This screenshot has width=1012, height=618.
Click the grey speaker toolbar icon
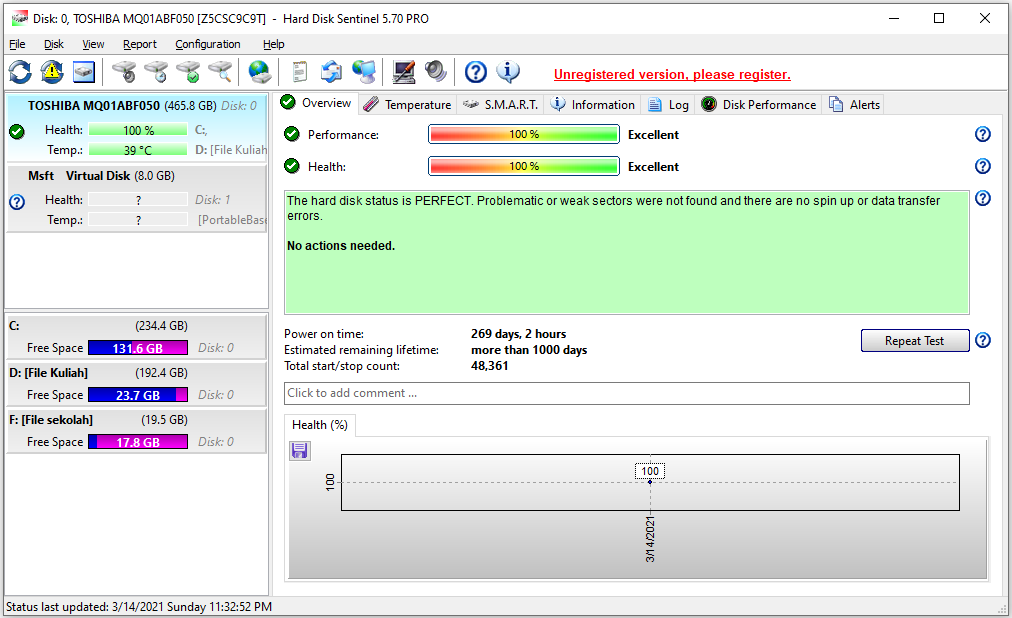click(x=436, y=72)
